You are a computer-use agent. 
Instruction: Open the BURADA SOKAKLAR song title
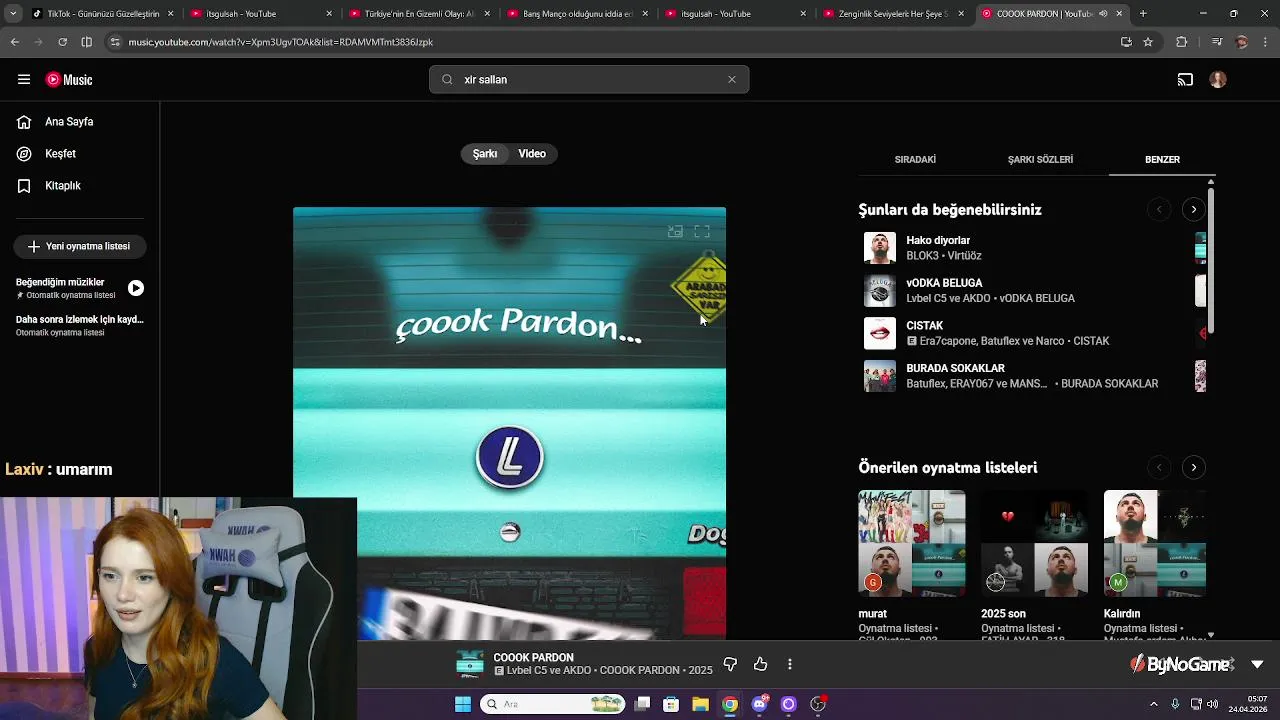pos(955,369)
